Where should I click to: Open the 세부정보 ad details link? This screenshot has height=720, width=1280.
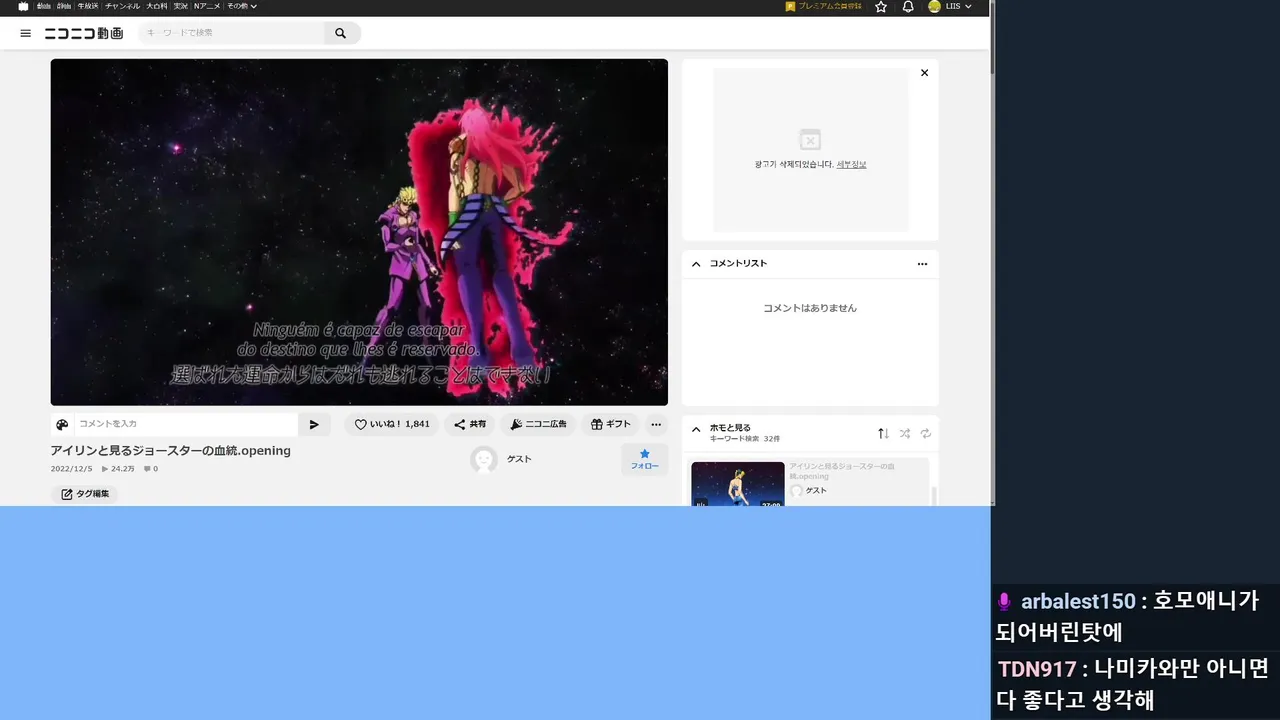tap(851, 164)
